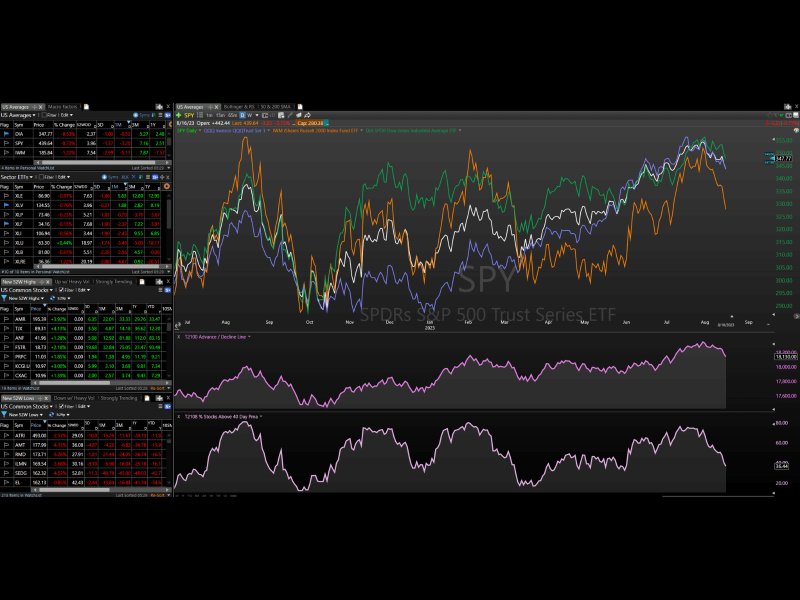Create new tab in New 52W Highs window
Screen dimensions: 800x600
click(142, 282)
